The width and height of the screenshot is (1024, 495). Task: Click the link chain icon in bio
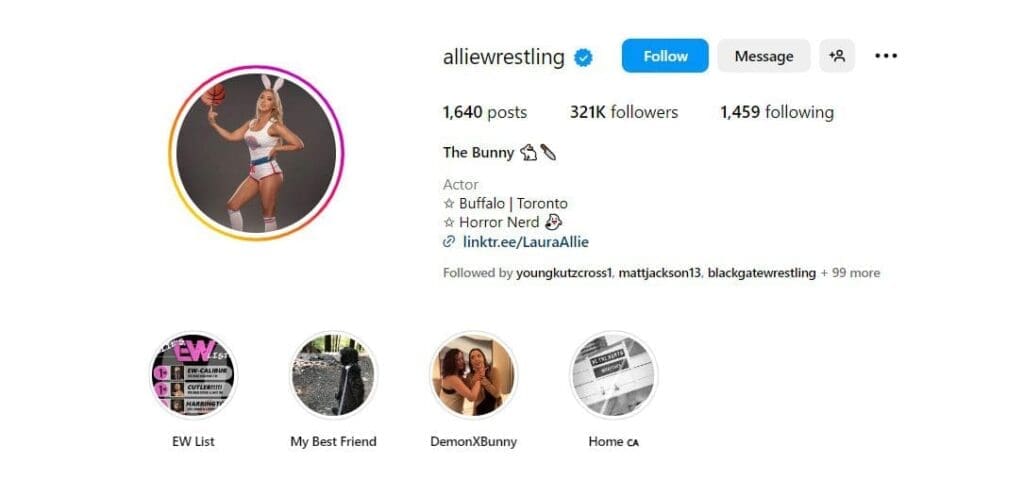449,242
